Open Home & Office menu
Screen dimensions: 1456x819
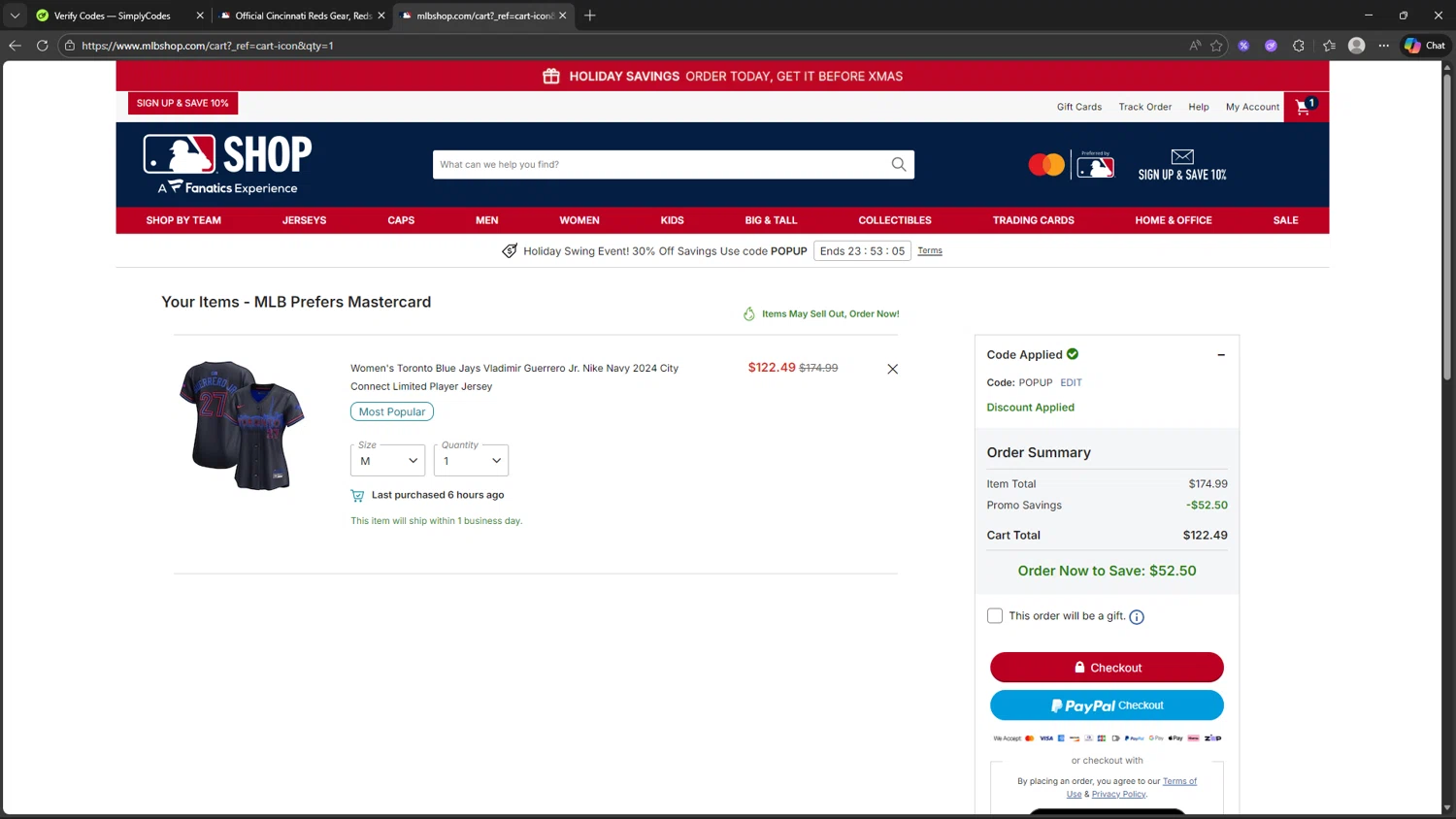[1174, 220]
